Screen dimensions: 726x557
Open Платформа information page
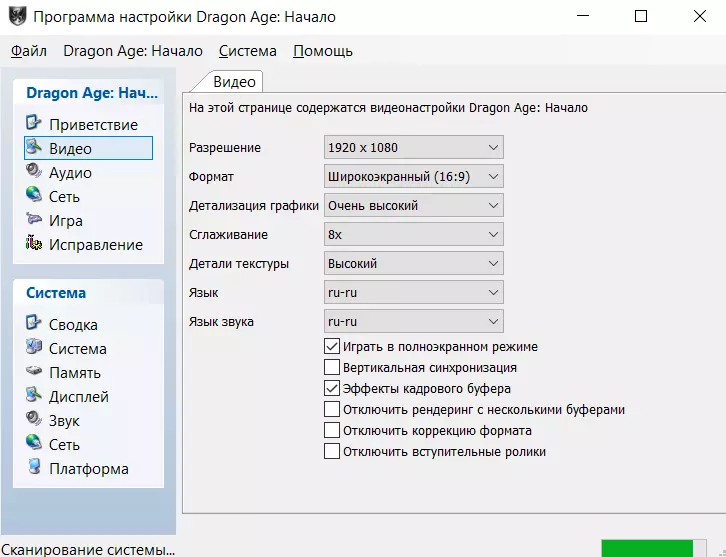click(88, 469)
